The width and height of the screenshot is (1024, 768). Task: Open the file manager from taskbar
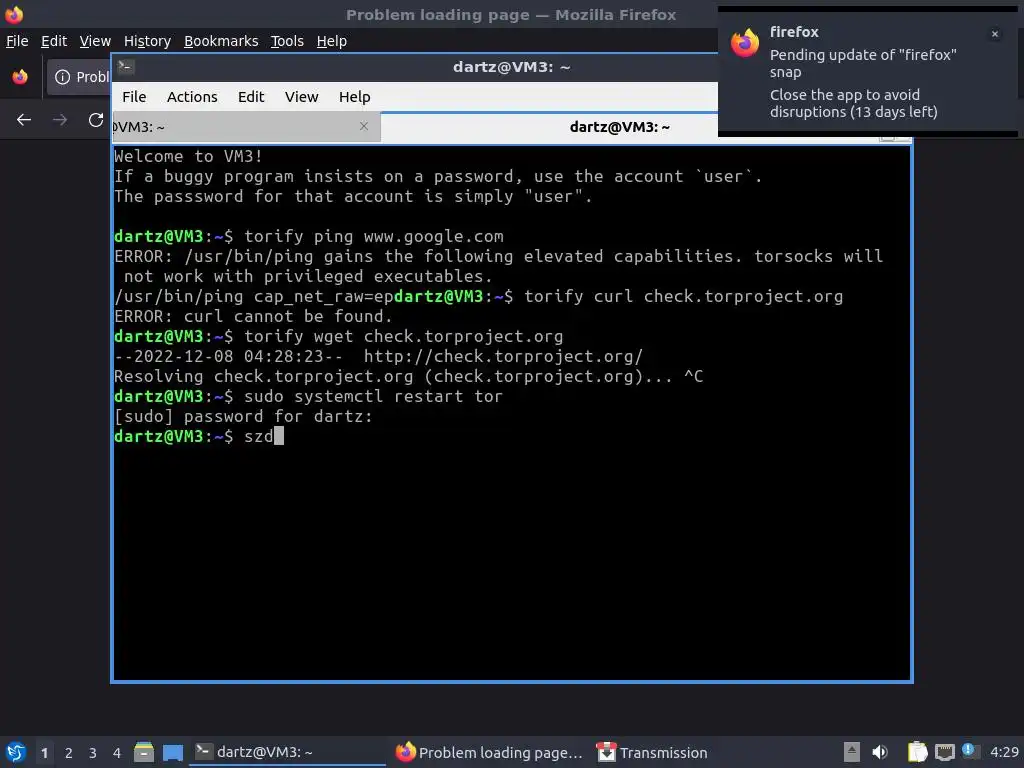coord(144,752)
